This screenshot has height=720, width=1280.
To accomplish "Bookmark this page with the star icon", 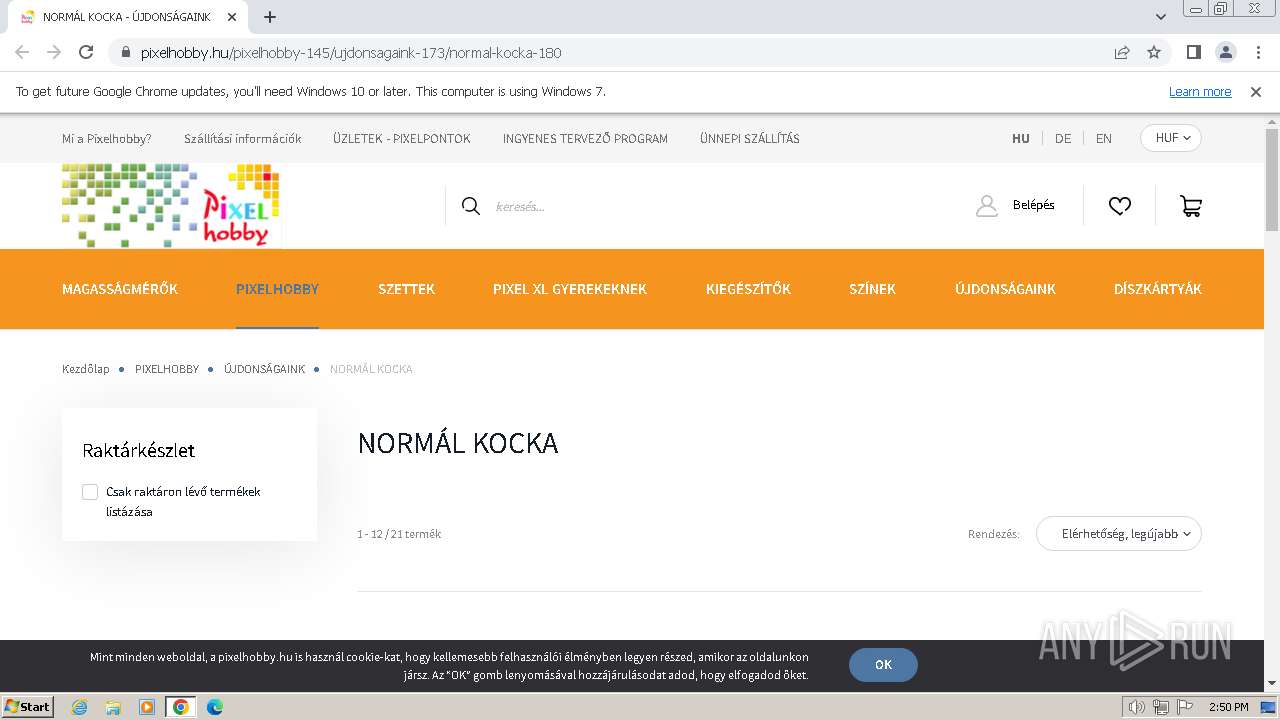I will [x=1154, y=52].
